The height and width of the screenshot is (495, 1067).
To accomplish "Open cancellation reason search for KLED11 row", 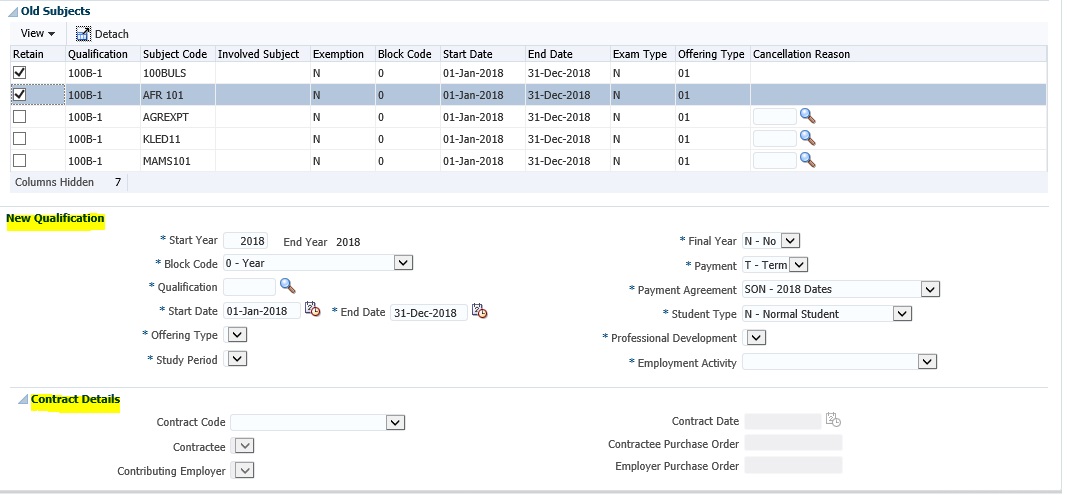I will pos(808,138).
